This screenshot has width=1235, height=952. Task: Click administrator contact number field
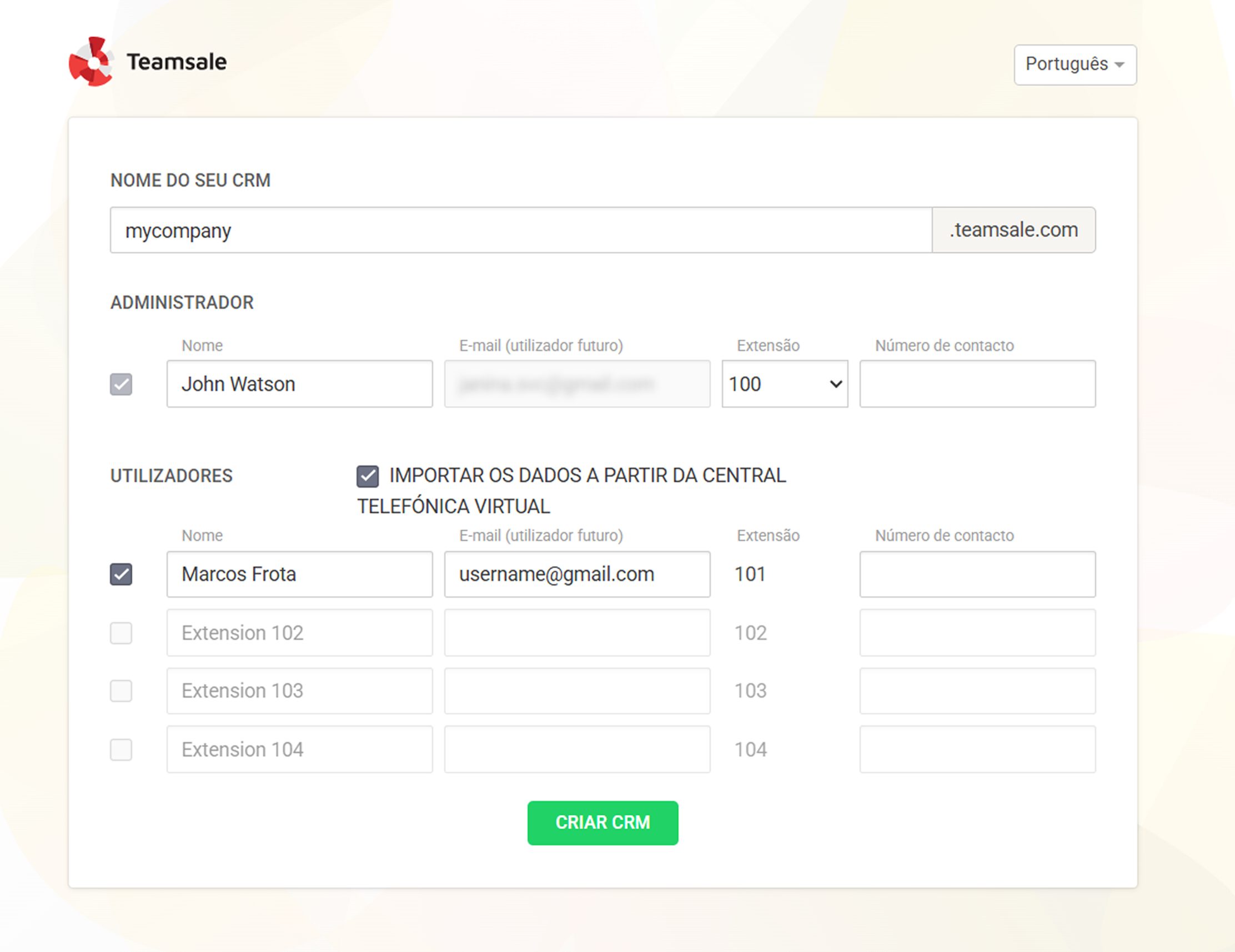point(977,384)
